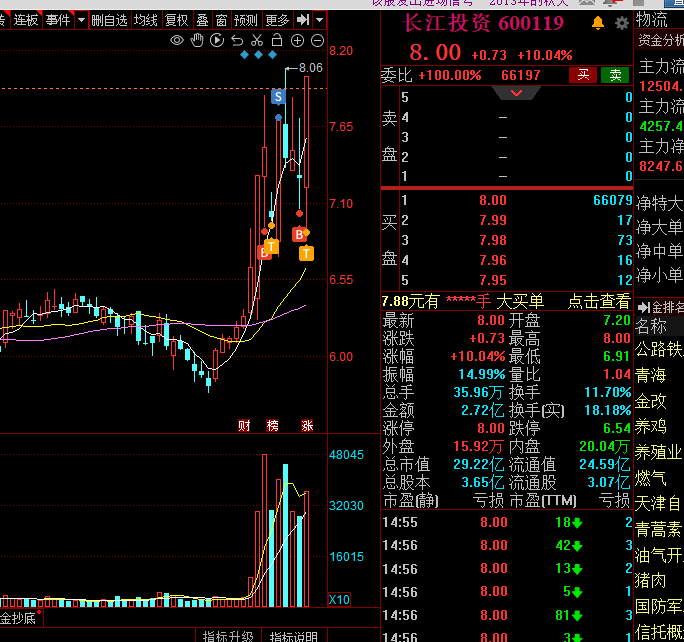
Task: Open the 预测 forecast tool
Action: [246, 20]
